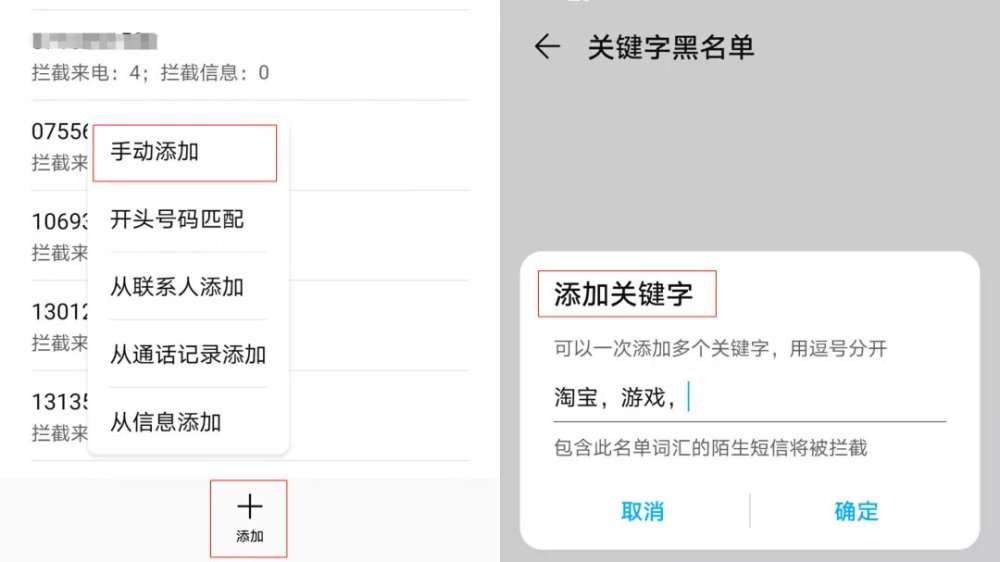
Task: Click the 添加关键字 dialog heading
Action: coord(622,295)
